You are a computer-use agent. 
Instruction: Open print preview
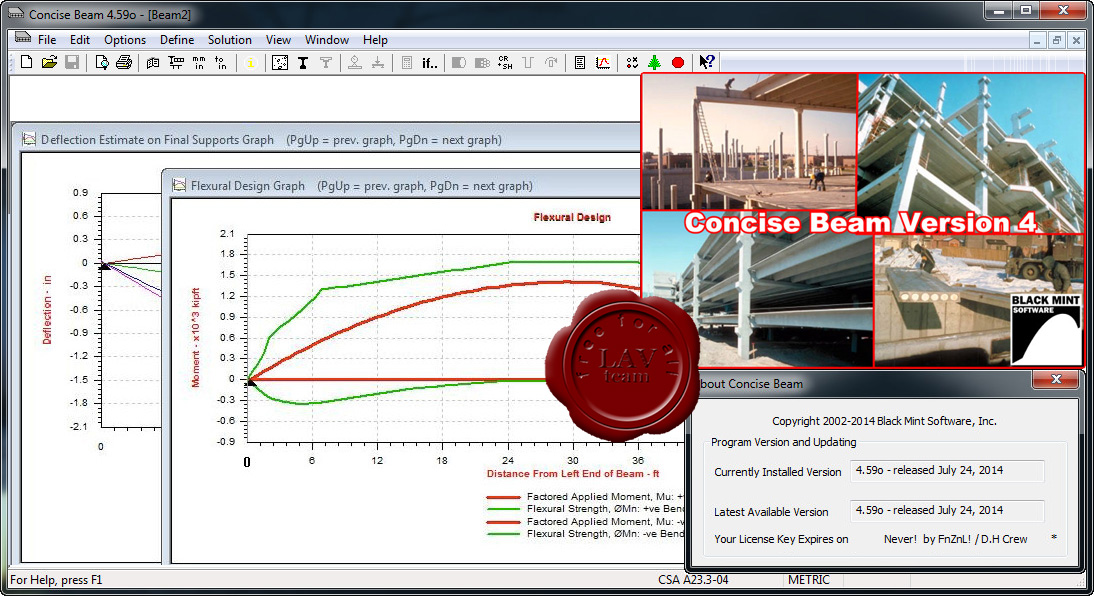coord(102,62)
